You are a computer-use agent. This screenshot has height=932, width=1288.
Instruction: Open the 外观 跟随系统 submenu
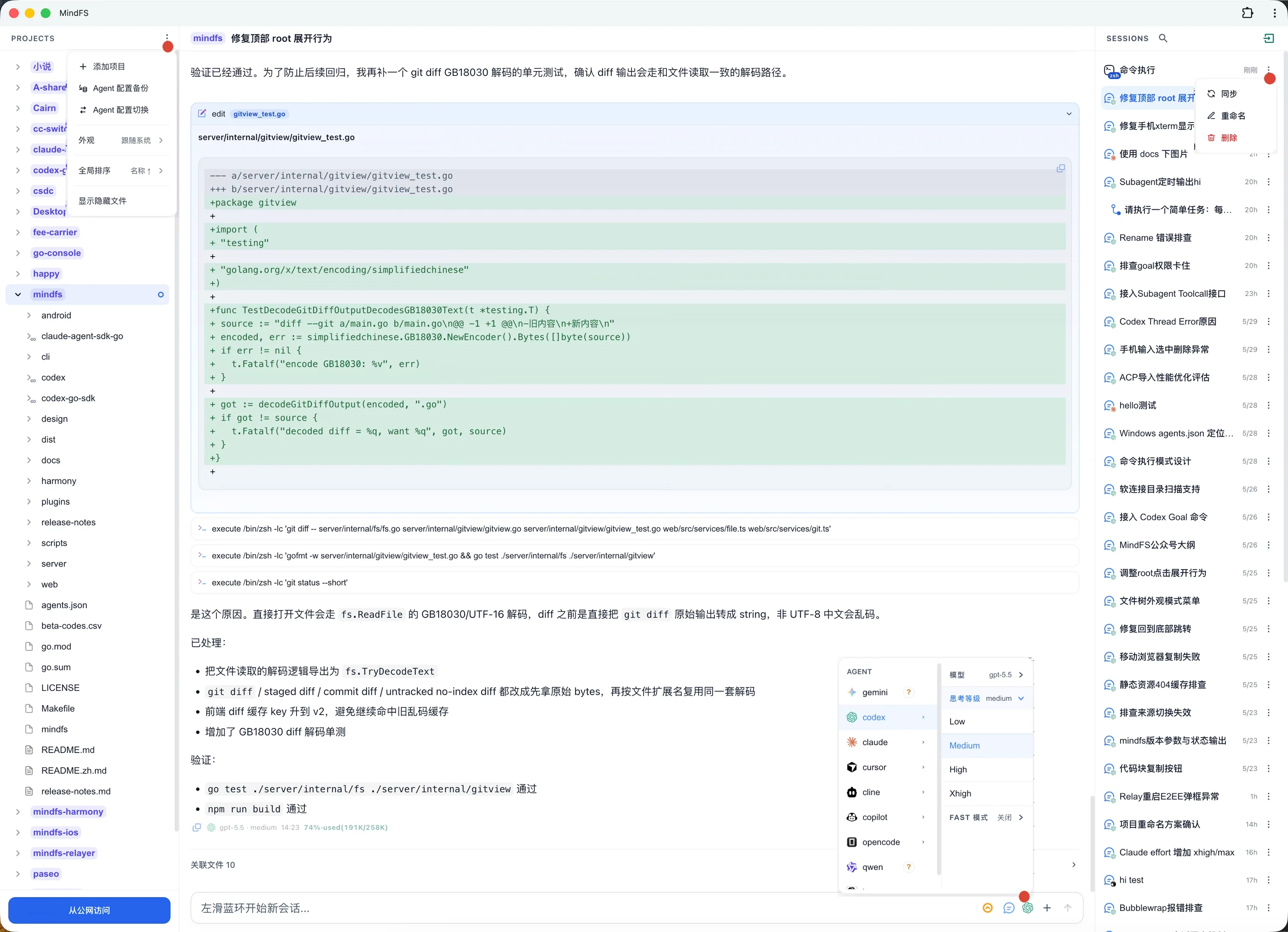pyautogui.click(x=122, y=140)
